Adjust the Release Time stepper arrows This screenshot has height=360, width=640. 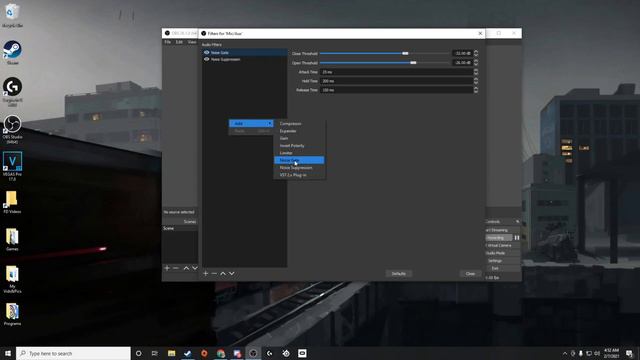(x=476, y=90)
